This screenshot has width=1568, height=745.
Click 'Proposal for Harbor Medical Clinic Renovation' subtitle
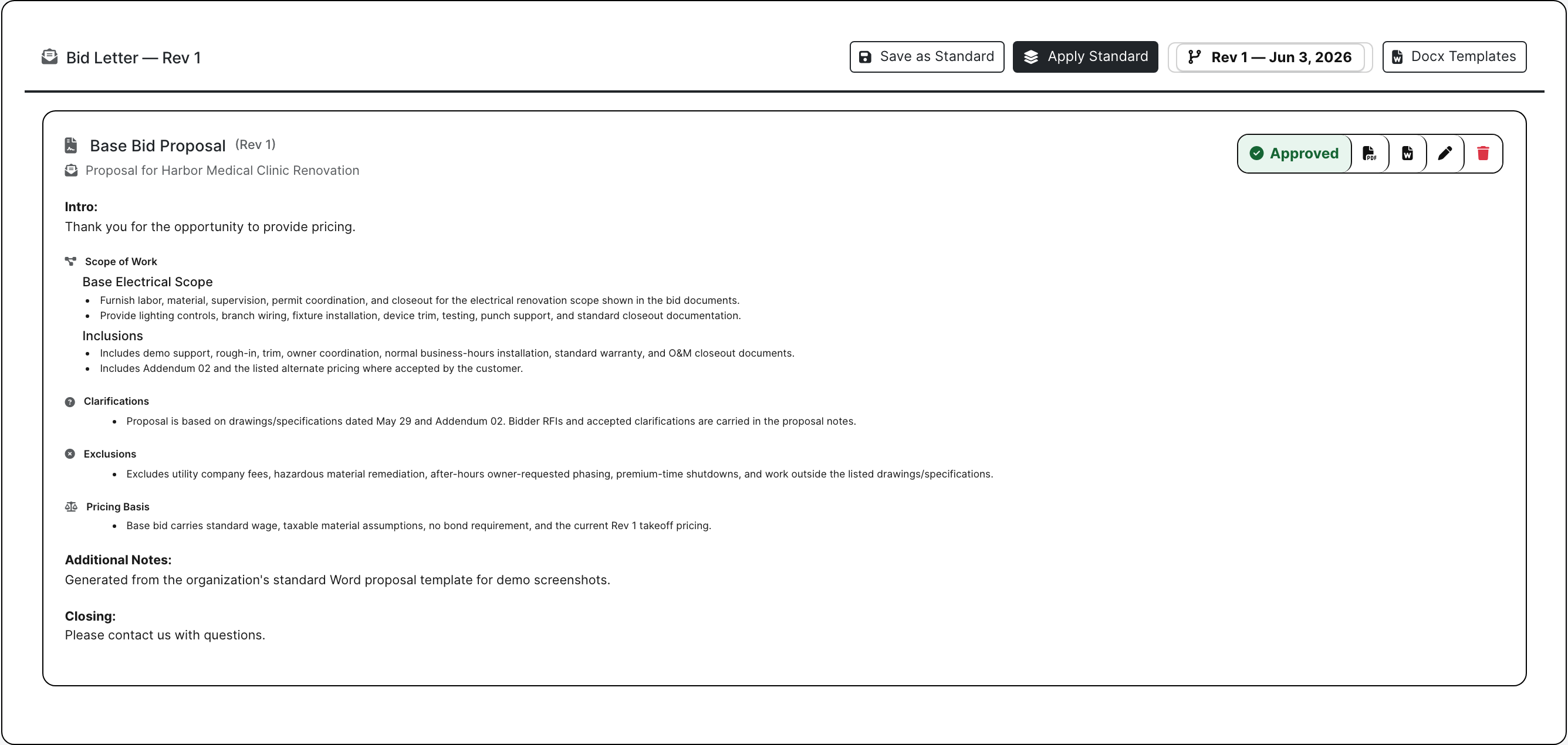point(222,171)
